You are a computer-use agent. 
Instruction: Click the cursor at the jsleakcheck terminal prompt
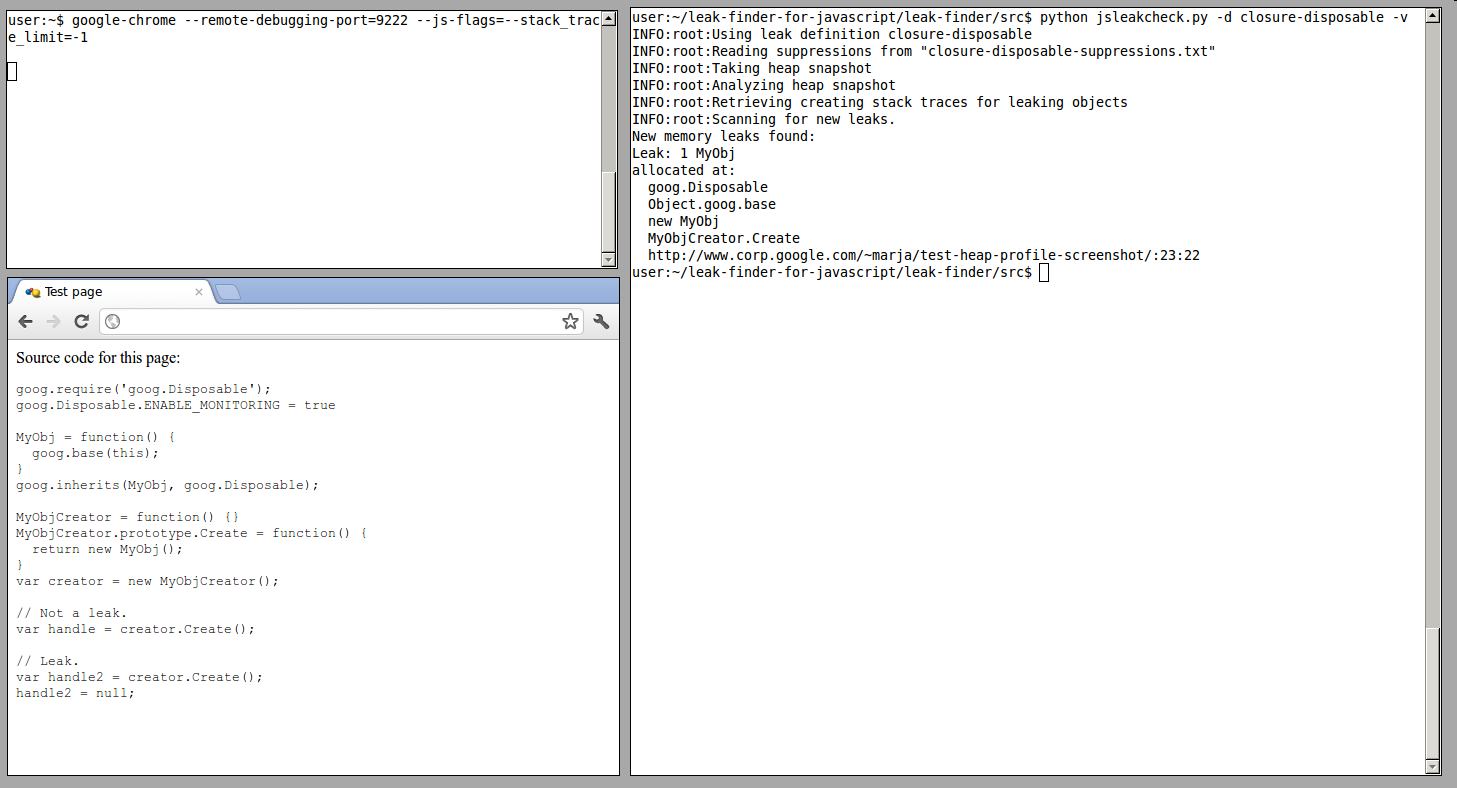pos(1044,273)
